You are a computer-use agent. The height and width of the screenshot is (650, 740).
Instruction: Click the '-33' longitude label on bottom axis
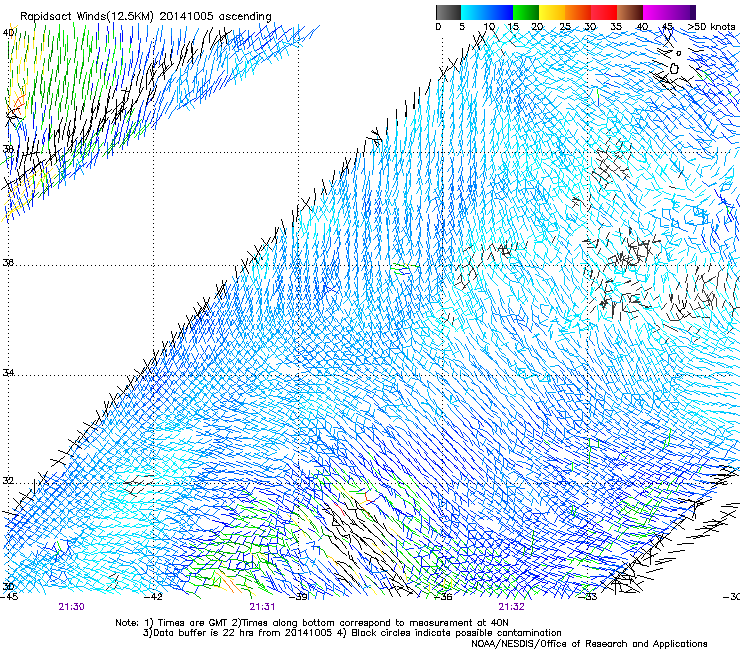(588, 597)
